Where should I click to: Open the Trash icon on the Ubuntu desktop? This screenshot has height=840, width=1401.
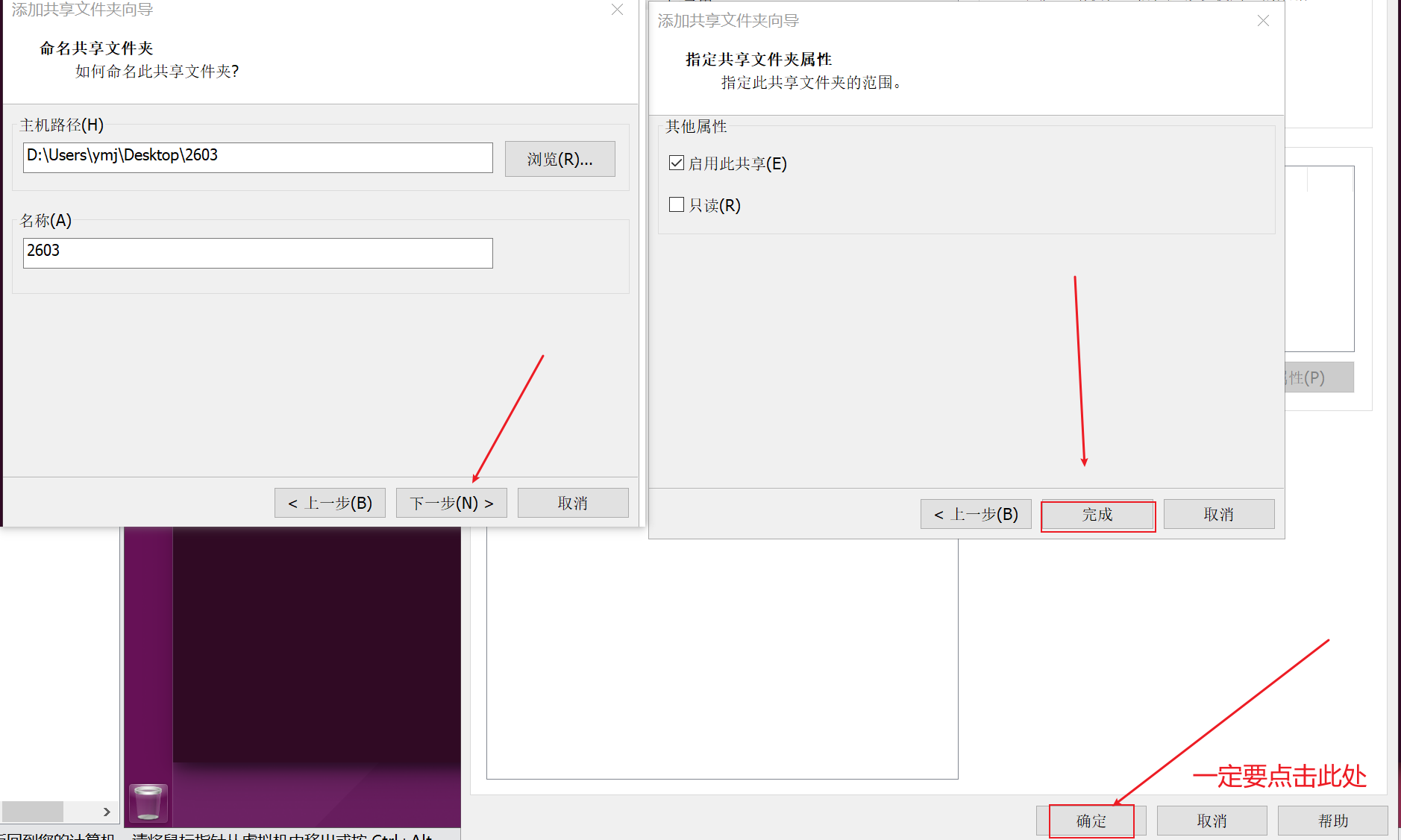pos(148,803)
